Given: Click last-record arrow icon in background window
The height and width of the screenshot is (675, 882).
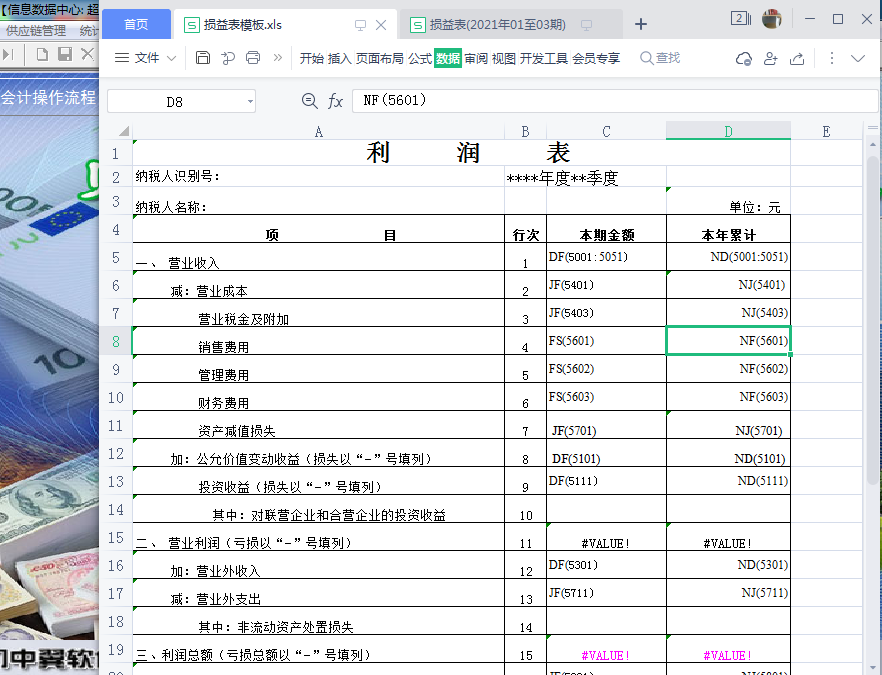Looking at the screenshot, I should click(x=8, y=54).
